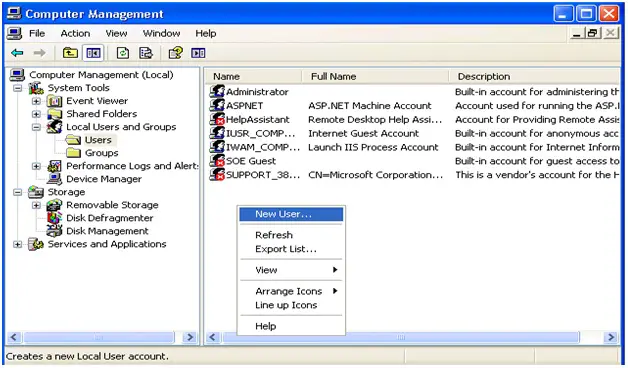
Task: Choose New User... from context menu
Action: point(291,214)
